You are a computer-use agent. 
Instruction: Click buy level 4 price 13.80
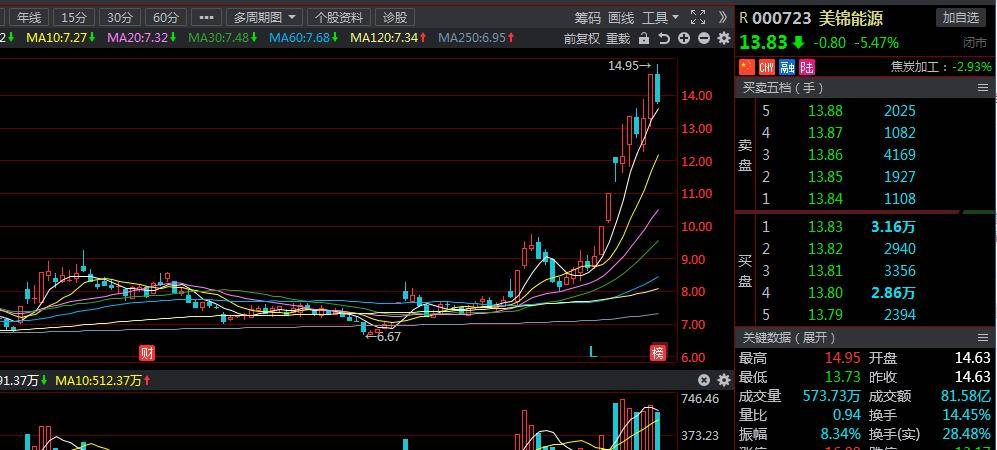pyautogui.click(x=825, y=292)
